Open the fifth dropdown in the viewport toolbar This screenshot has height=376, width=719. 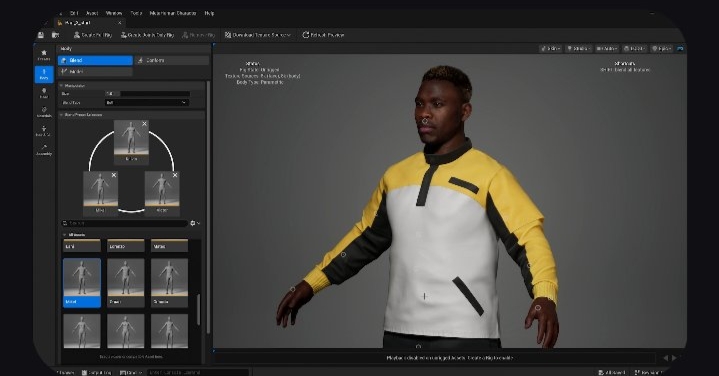662,48
